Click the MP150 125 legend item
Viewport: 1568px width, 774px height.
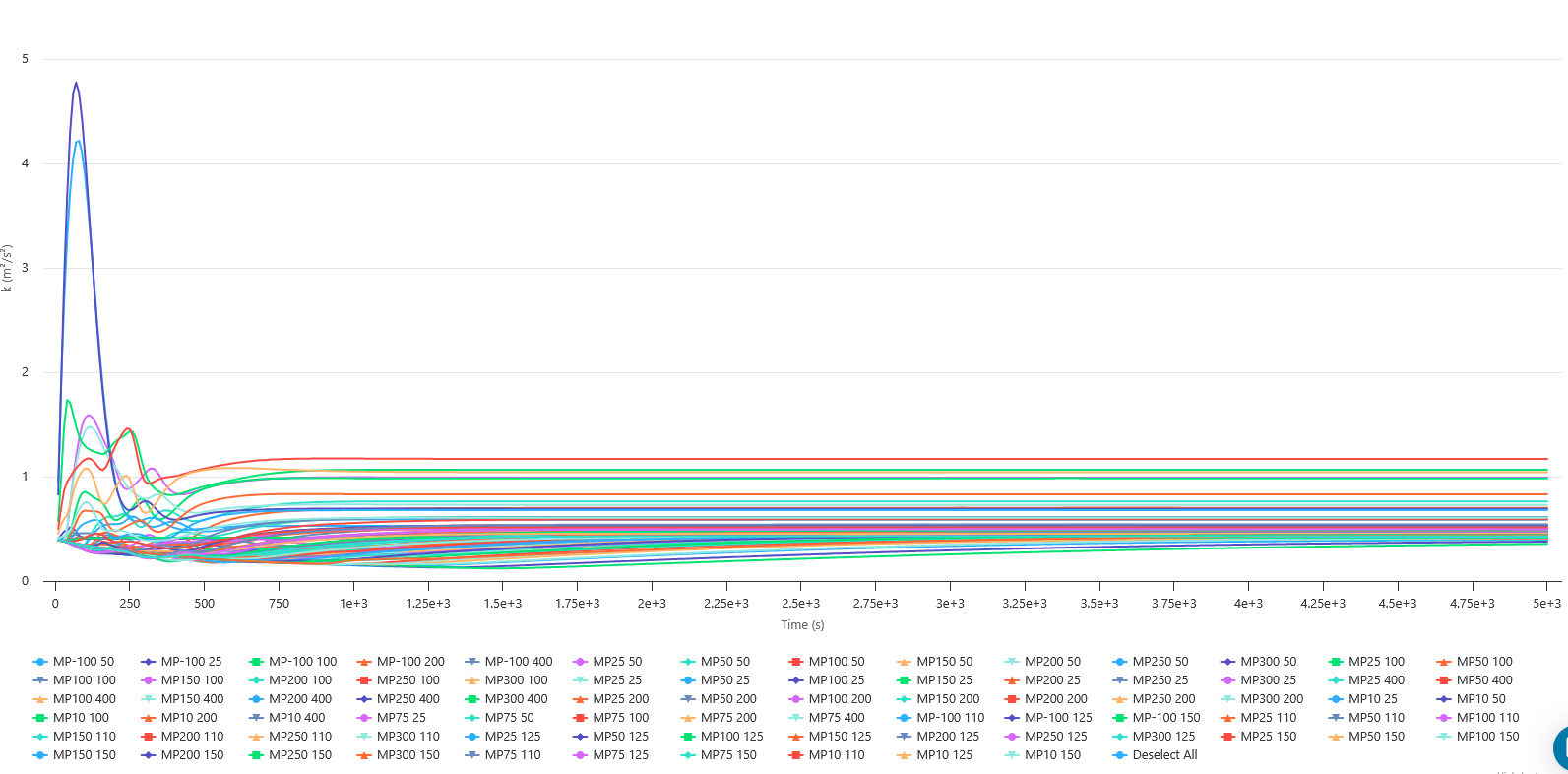[x=840, y=737]
